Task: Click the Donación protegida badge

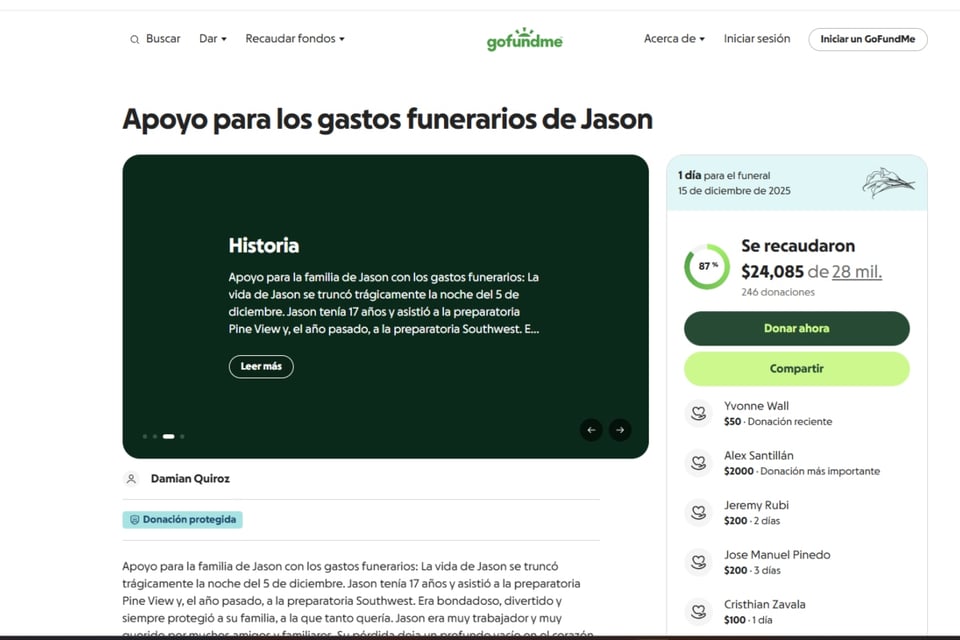Action: (182, 519)
